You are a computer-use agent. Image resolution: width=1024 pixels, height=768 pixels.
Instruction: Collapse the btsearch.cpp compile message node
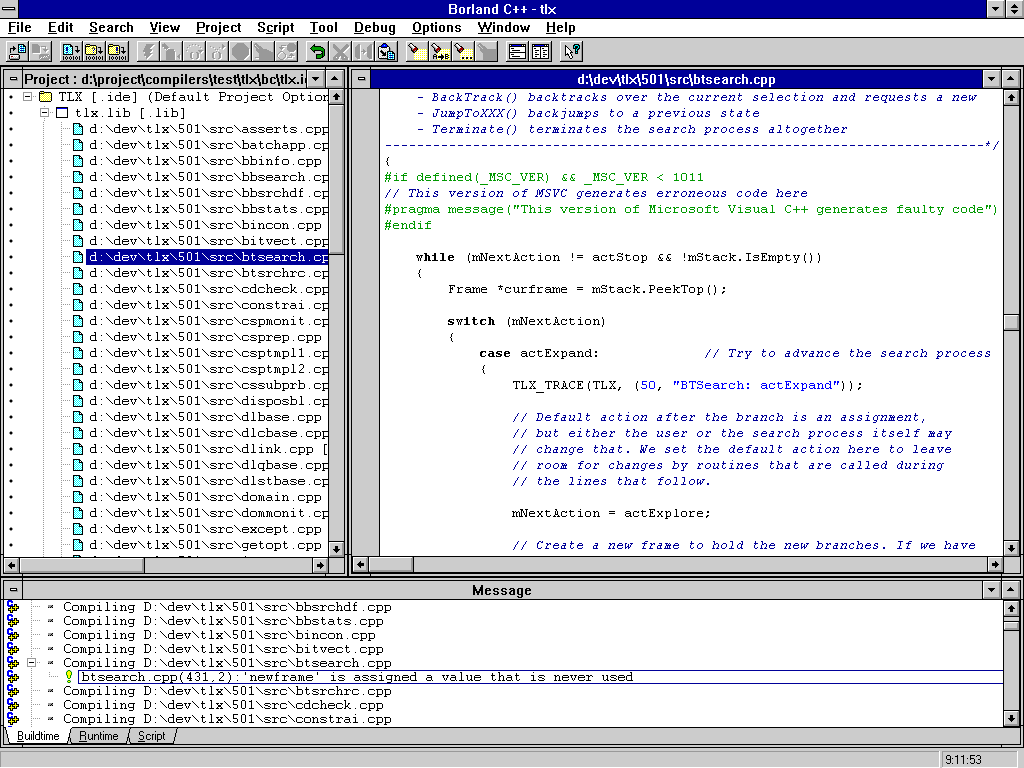coord(31,662)
